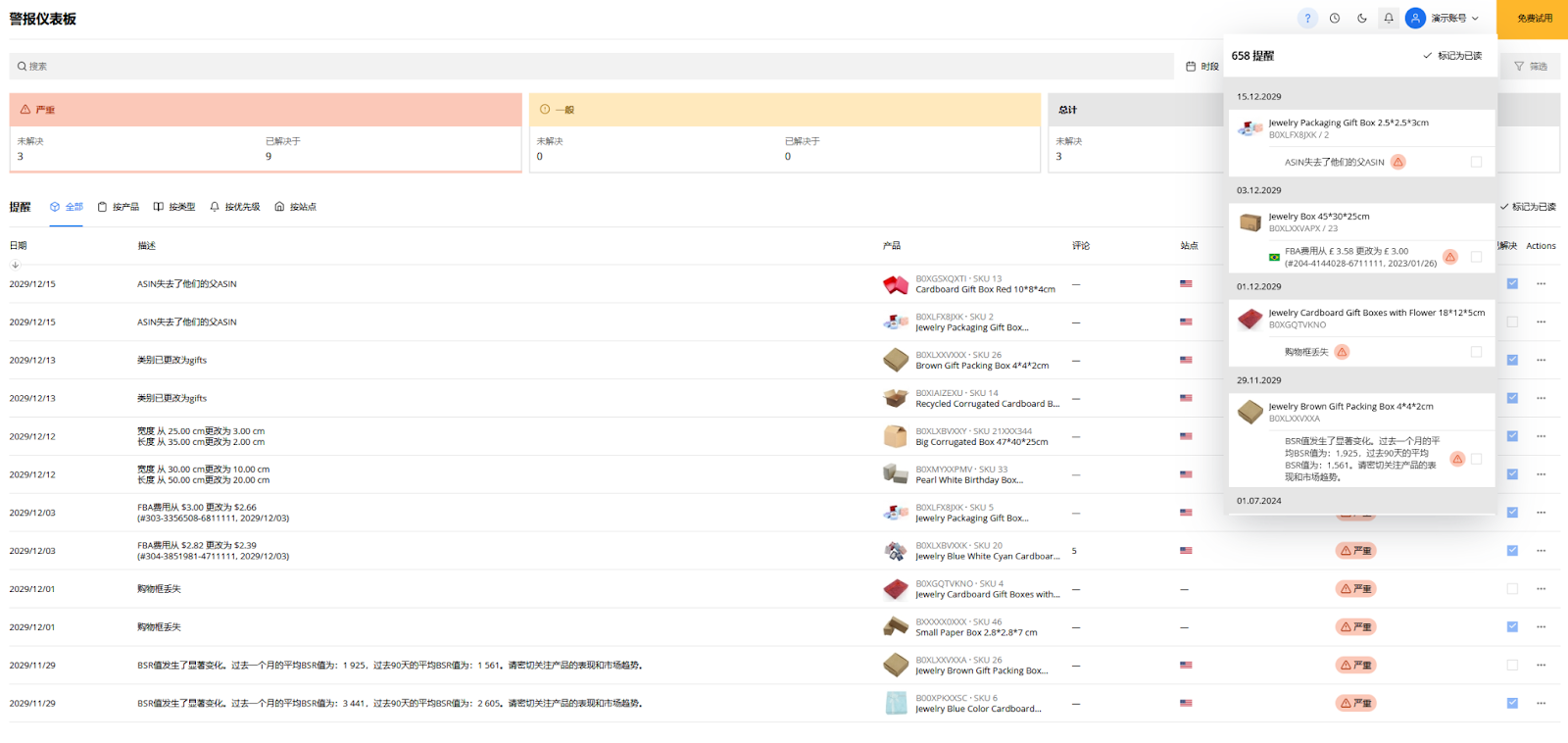The height and width of the screenshot is (743, 1568).
Task: Open actions menu for SKU 20 FBA费用 row
Action: [x=1542, y=551]
